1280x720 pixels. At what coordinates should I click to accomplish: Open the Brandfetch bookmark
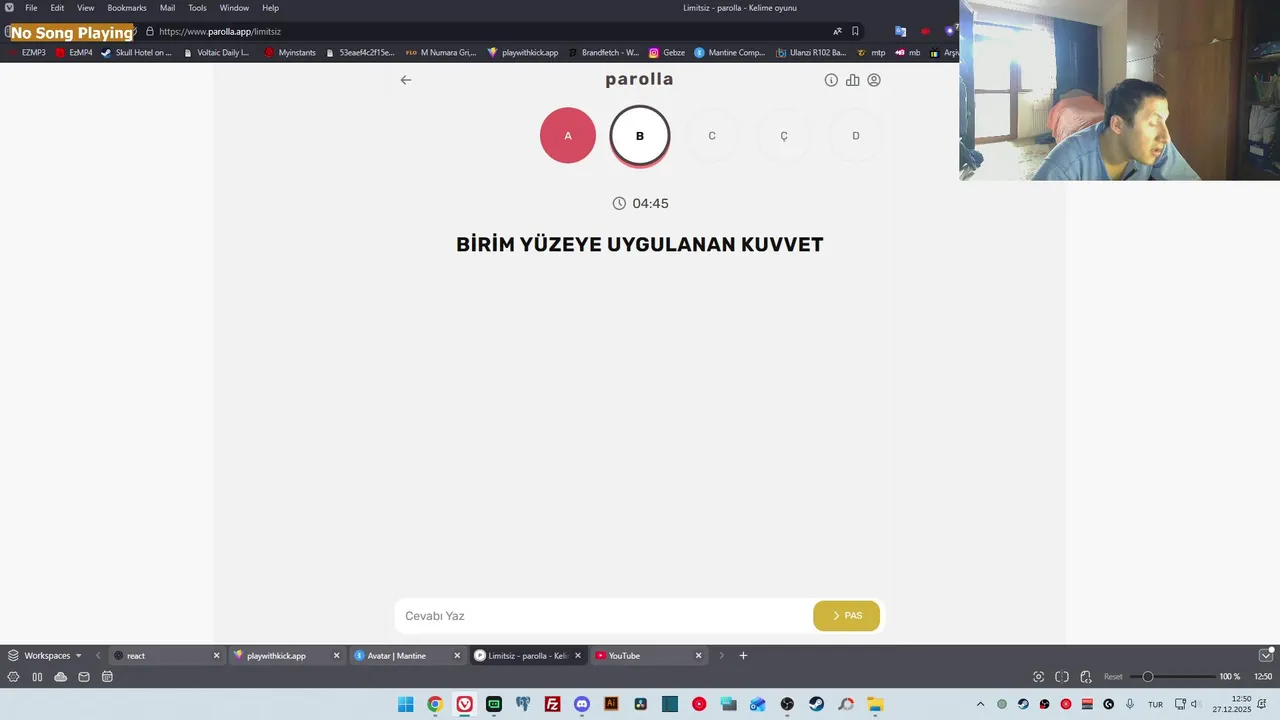(x=603, y=53)
